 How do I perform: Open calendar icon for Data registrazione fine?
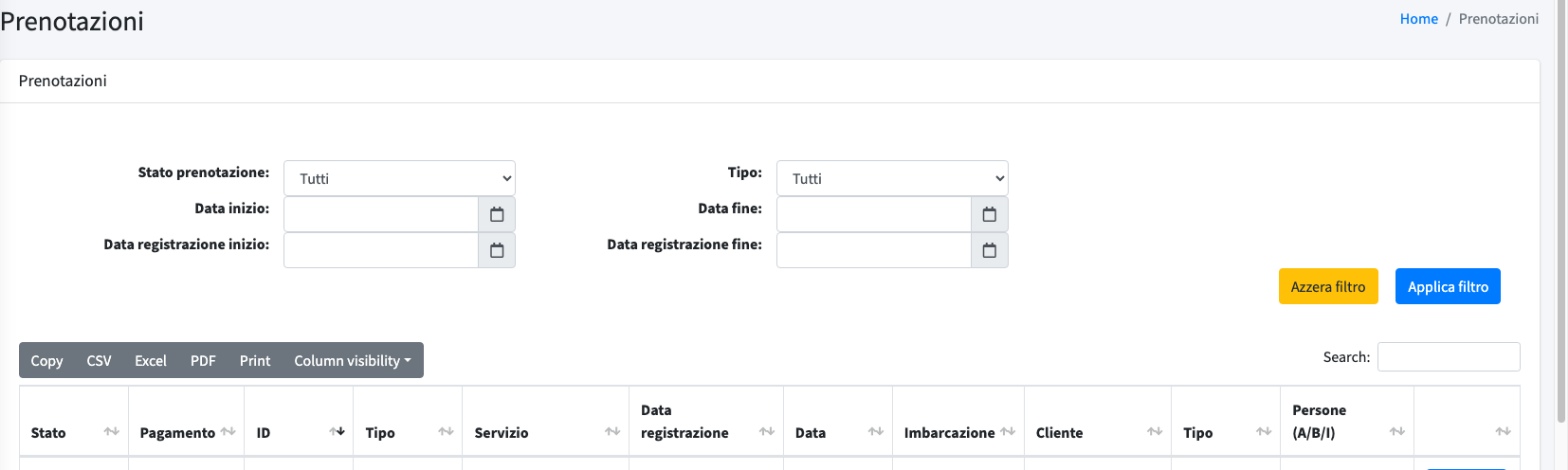[989, 250]
